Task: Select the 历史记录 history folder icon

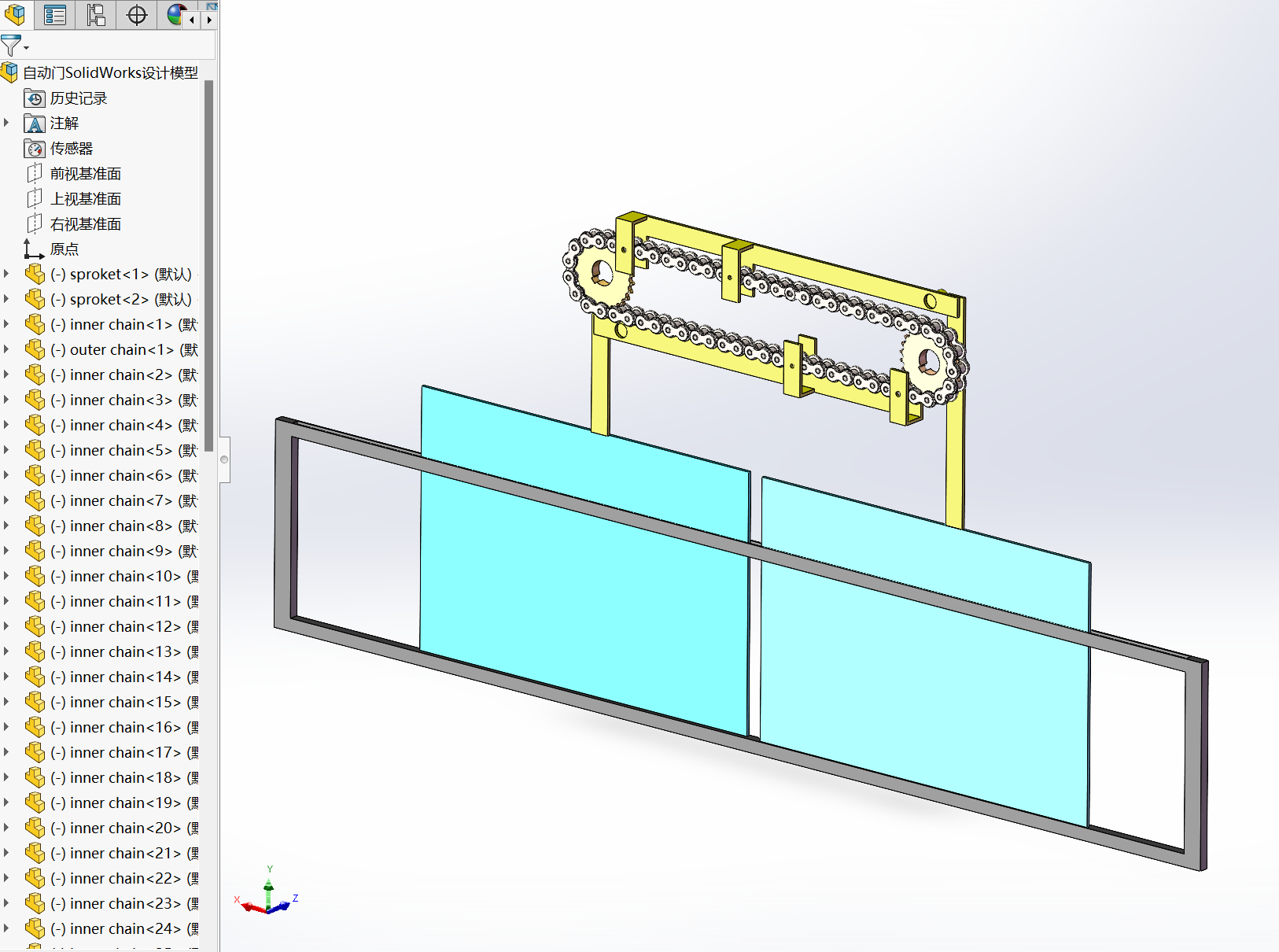Action: (x=35, y=98)
